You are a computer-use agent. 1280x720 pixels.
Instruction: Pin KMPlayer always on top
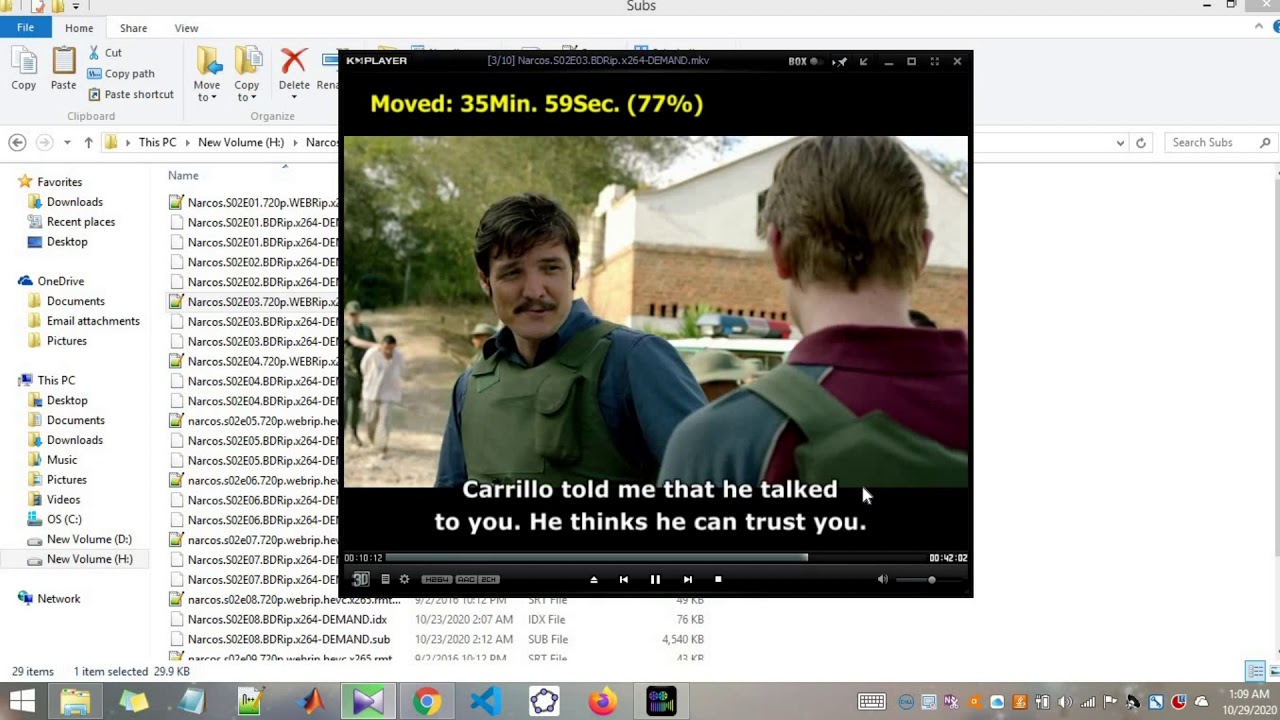[x=841, y=61]
